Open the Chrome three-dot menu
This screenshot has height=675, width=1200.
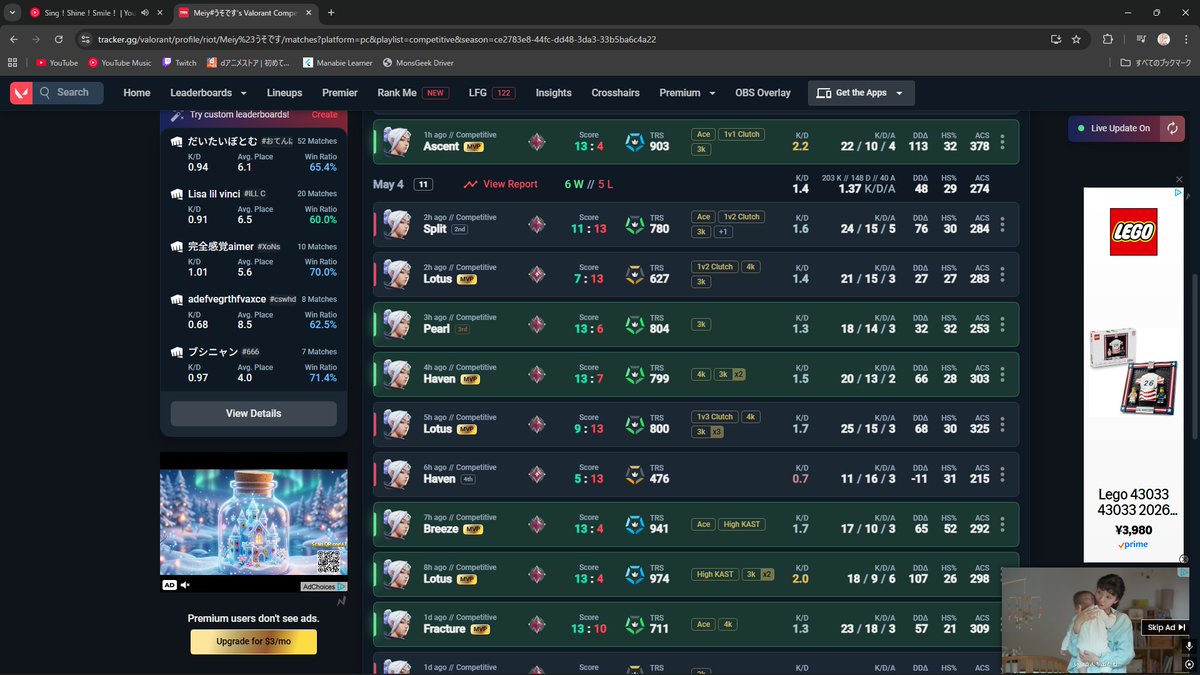tap(1187, 39)
